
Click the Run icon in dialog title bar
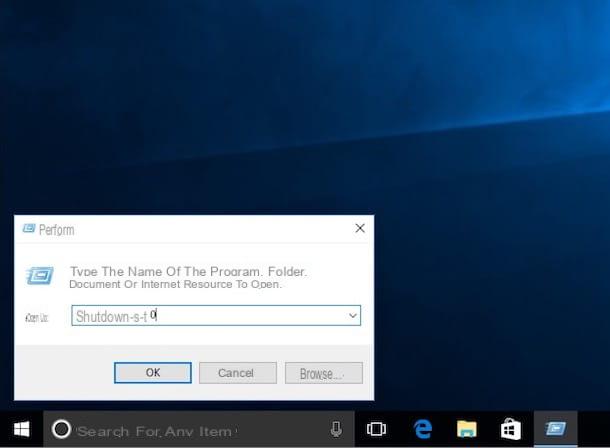29,228
